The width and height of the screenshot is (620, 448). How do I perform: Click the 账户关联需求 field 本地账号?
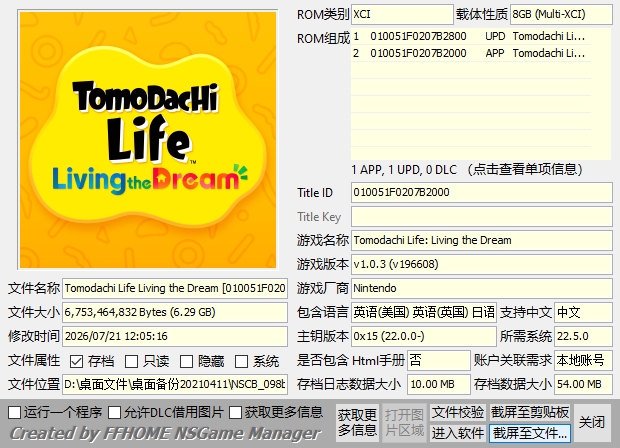[x=583, y=360]
